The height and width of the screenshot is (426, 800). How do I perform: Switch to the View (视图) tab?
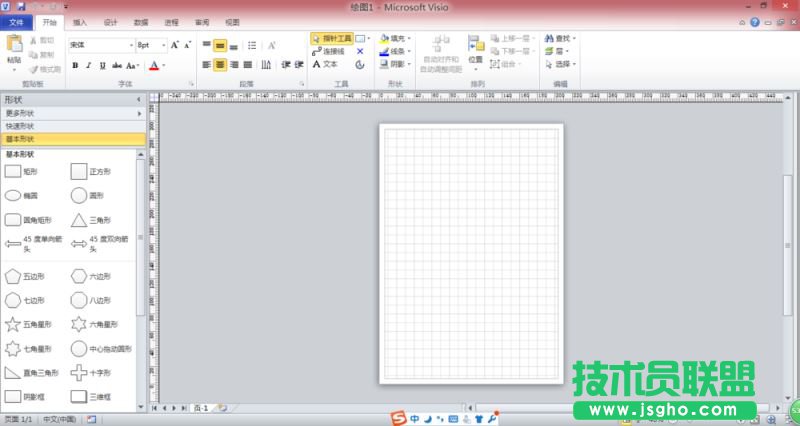pyautogui.click(x=233, y=22)
